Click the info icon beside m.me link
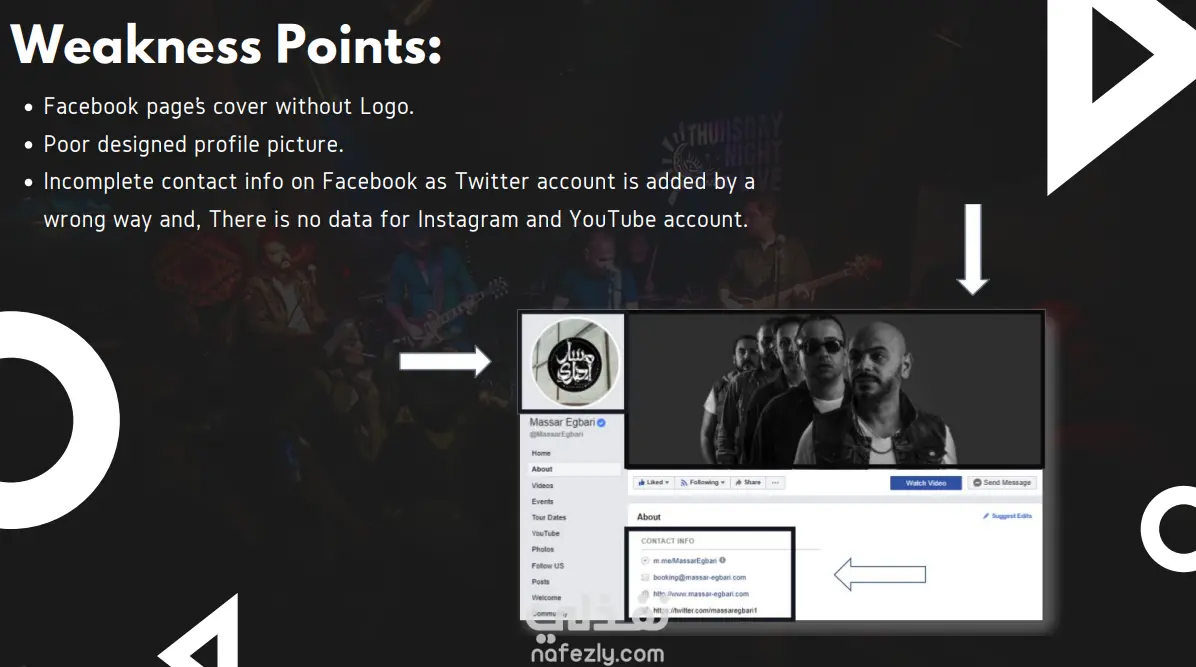Image resolution: width=1196 pixels, height=667 pixels. click(x=722, y=560)
